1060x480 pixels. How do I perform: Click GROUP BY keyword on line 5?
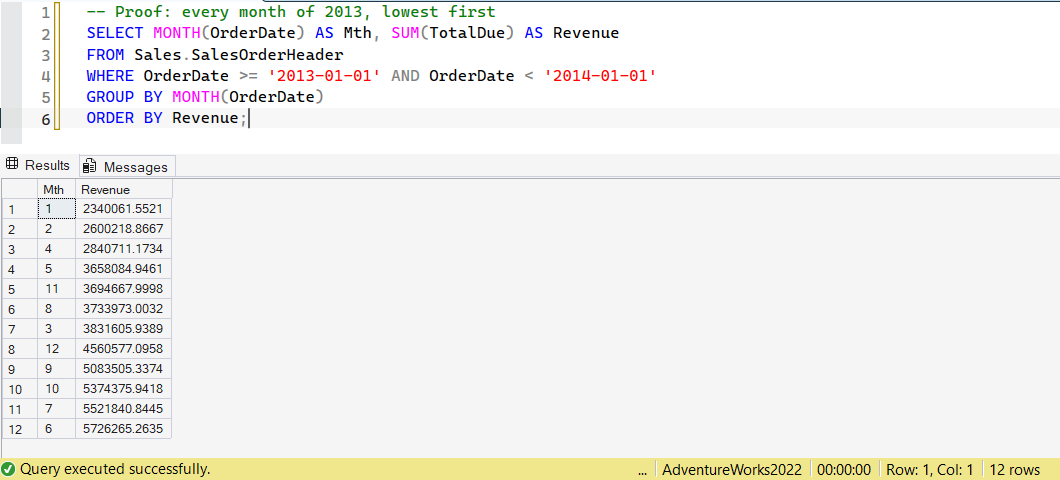coord(124,97)
